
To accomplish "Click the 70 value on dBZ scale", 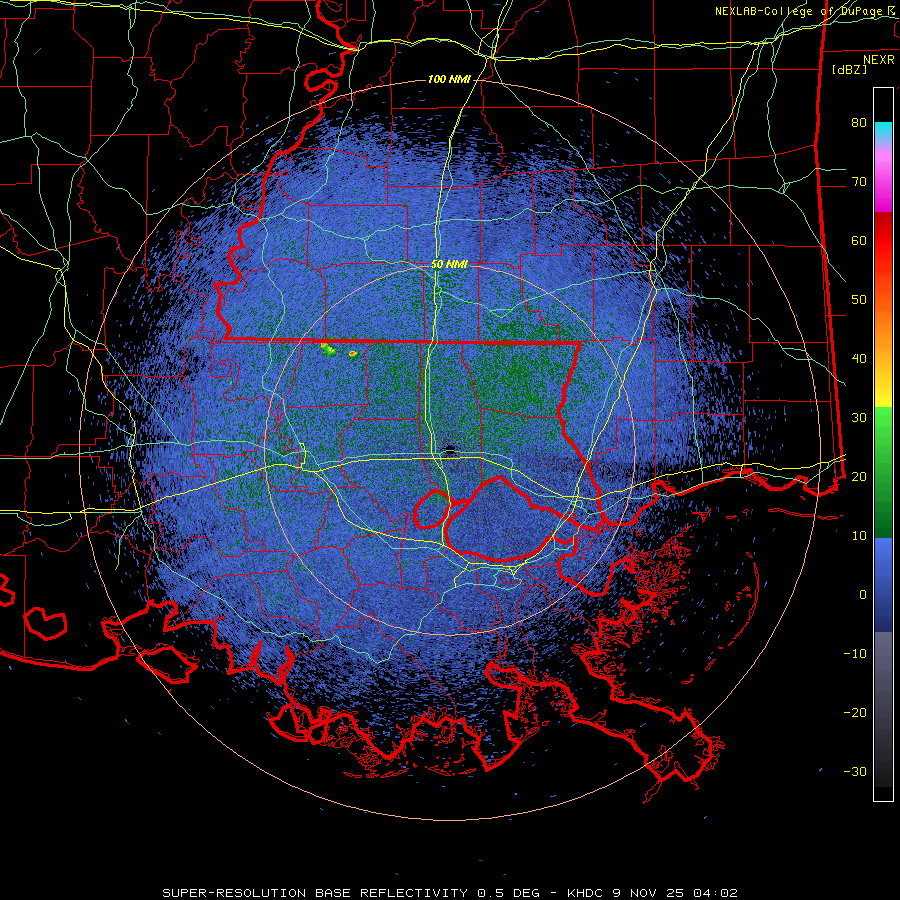I will [859, 182].
